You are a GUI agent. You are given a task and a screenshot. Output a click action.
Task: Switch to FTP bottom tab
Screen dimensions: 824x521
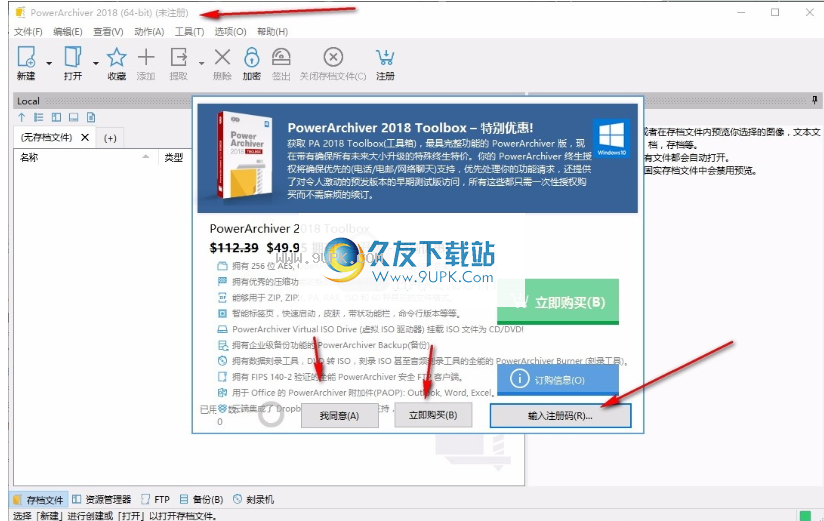tap(156, 499)
